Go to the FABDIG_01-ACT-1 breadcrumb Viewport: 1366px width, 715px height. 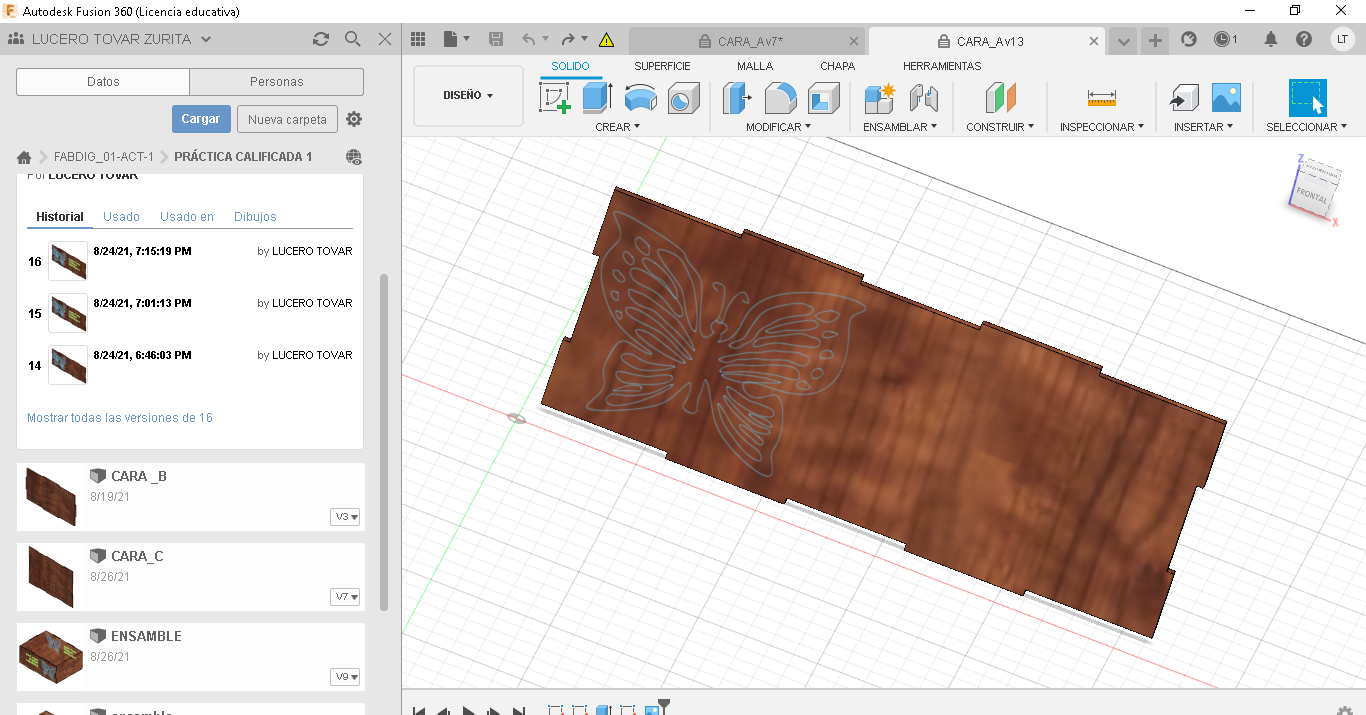click(x=104, y=157)
